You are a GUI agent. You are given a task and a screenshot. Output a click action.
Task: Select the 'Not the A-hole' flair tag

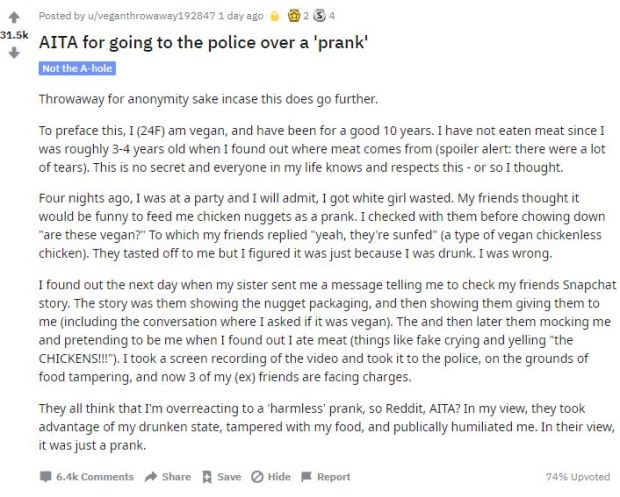coord(77,68)
